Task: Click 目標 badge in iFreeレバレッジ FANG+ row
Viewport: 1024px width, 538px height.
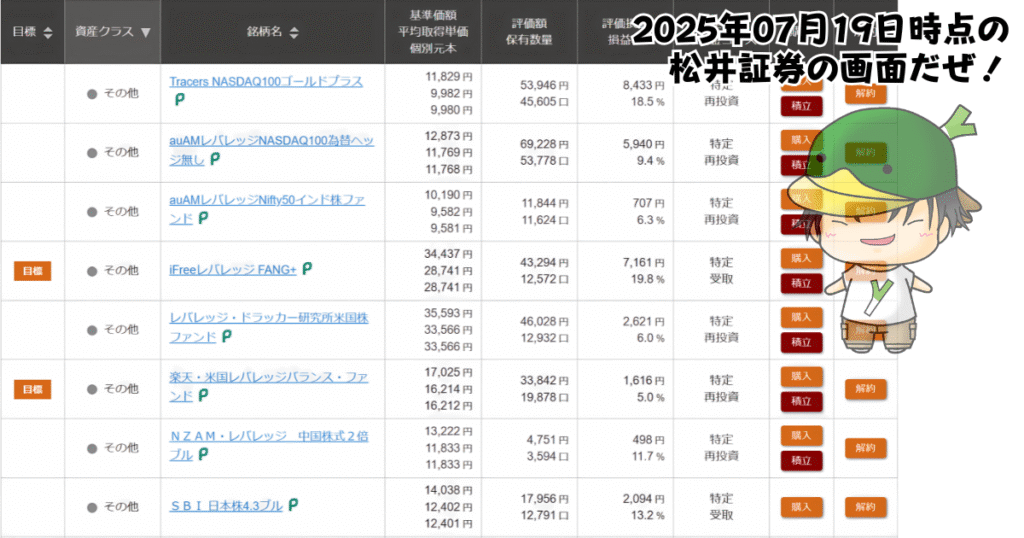Action: click(33, 271)
